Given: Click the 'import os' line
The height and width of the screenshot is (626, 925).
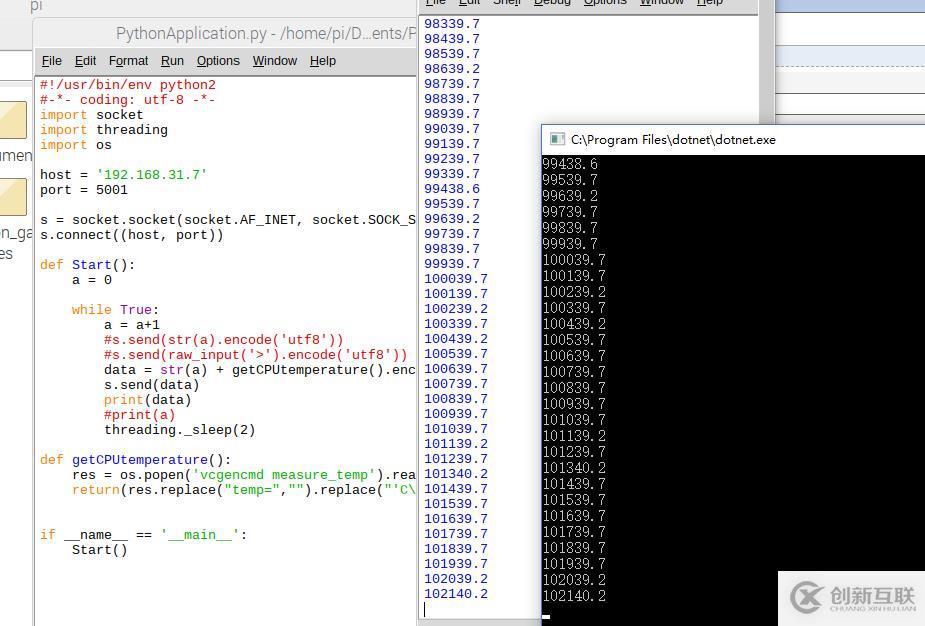Looking at the screenshot, I should [x=76, y=145].
